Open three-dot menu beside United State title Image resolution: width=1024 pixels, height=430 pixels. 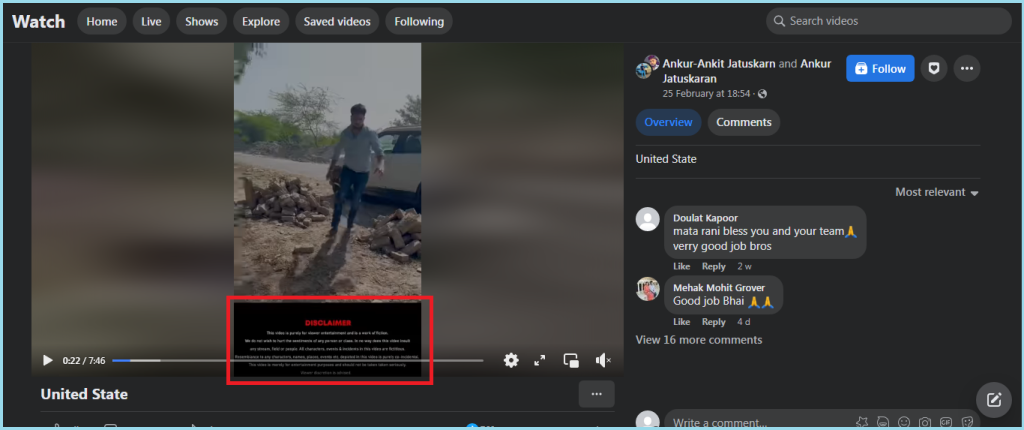(x=596, y=394)
